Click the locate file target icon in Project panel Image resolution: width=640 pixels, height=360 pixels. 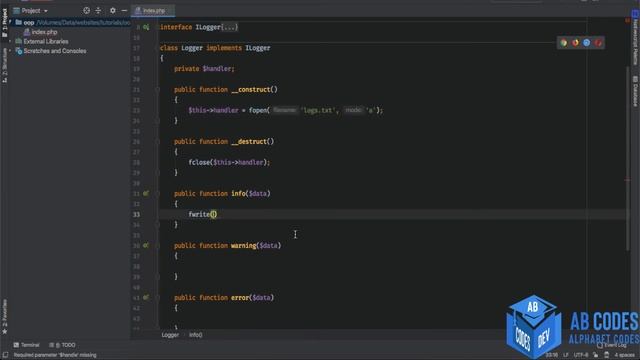[x=87, y=11]
